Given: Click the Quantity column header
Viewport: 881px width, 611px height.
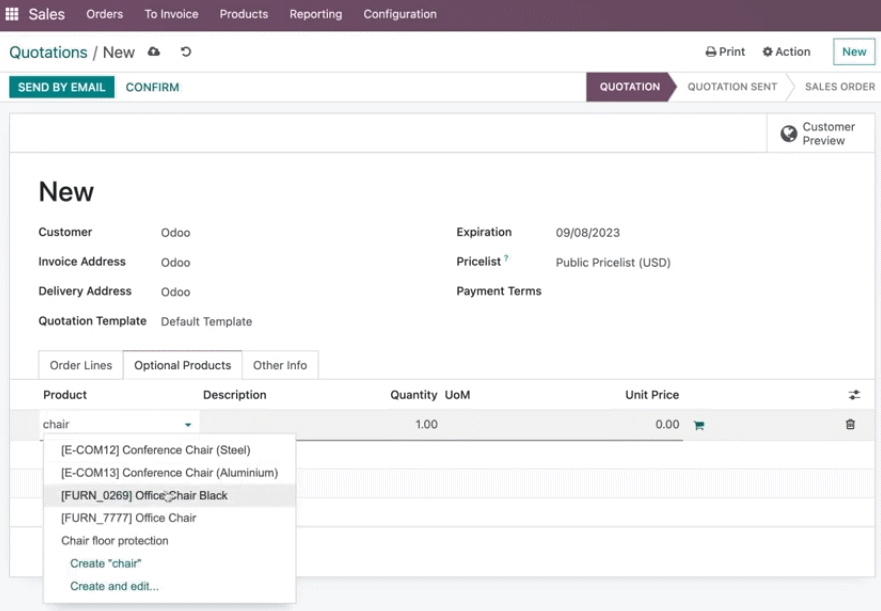Looking at the screenshot, I should 414,395.
